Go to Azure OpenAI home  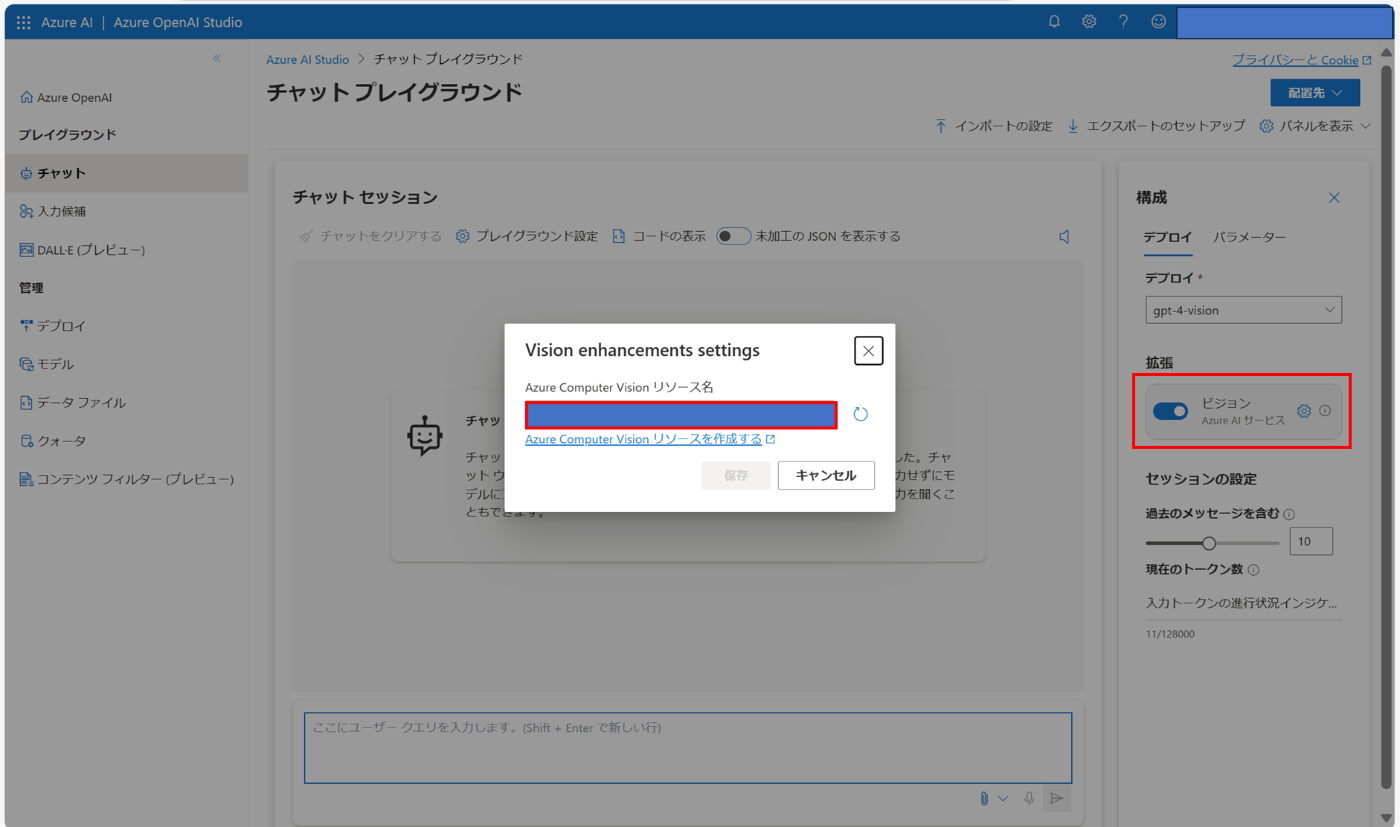(66, 97)
